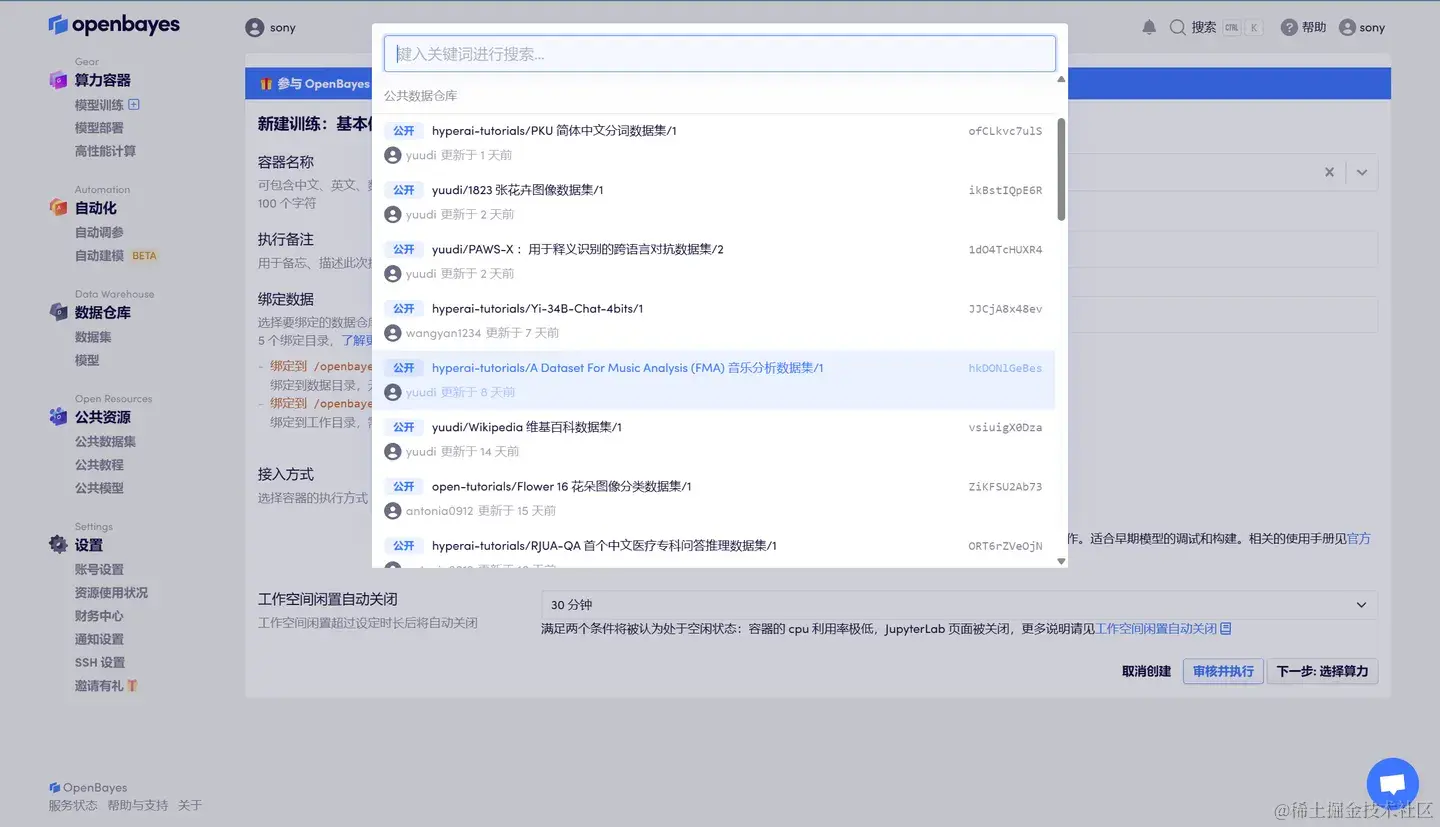
Task: Open the notifications bell
Action: 1149,27
